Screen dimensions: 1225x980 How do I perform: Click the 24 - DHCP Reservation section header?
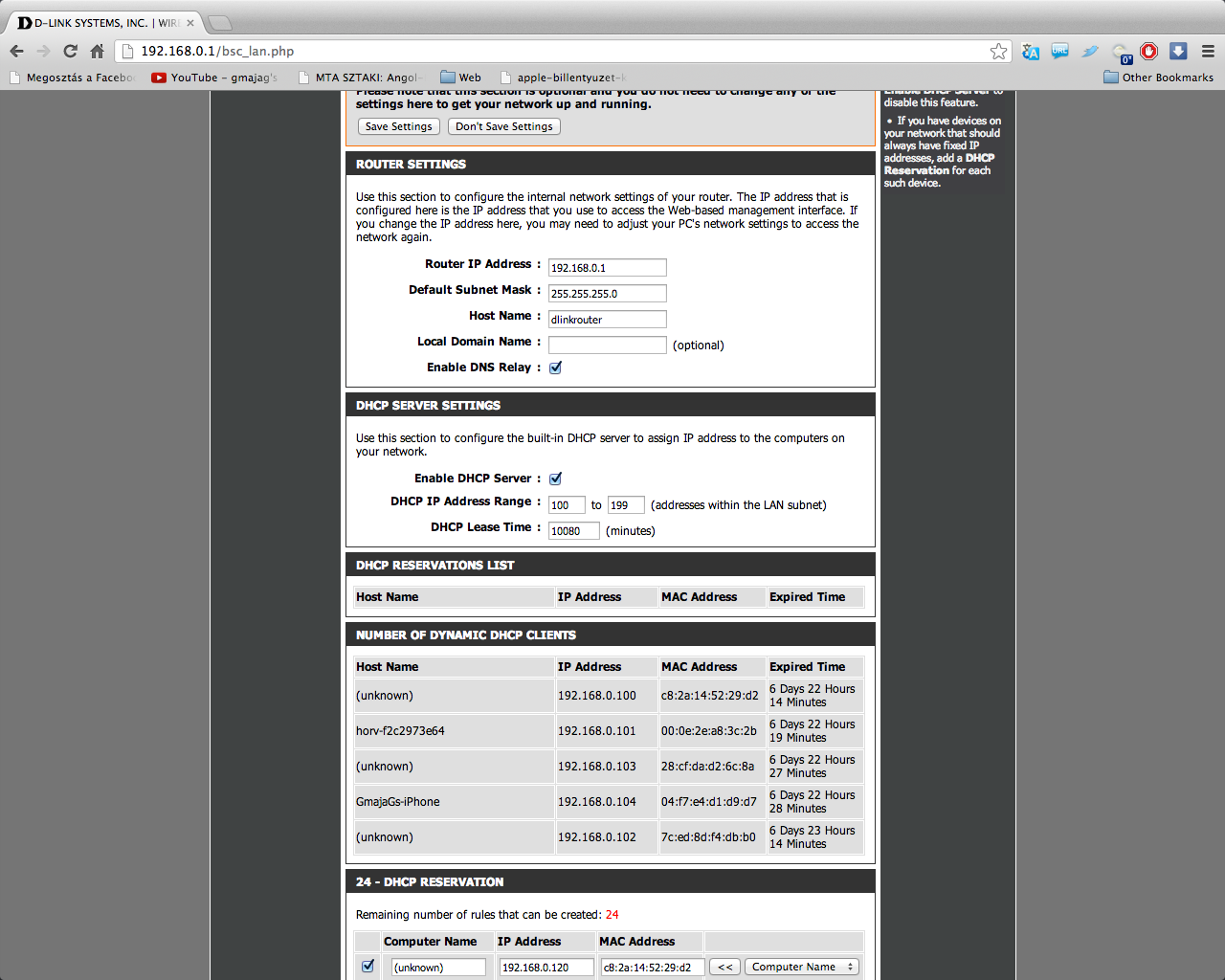tap(611, 881)
